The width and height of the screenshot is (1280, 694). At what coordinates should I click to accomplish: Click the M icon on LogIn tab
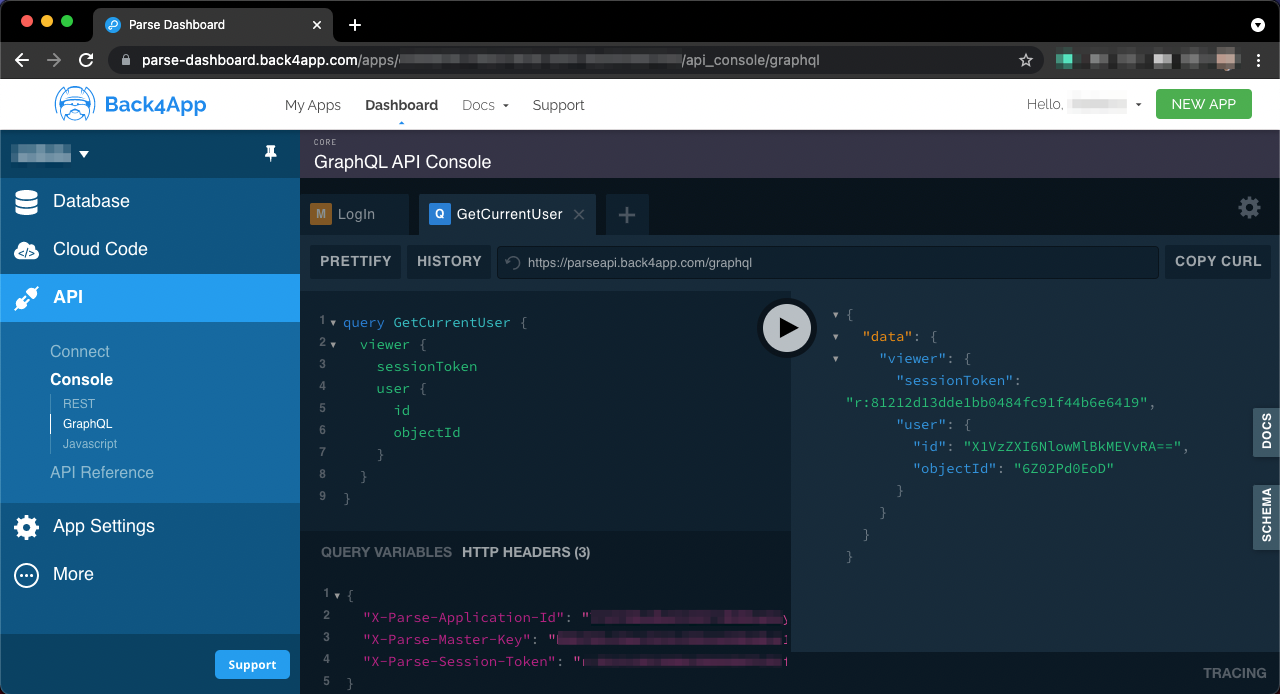321,214
